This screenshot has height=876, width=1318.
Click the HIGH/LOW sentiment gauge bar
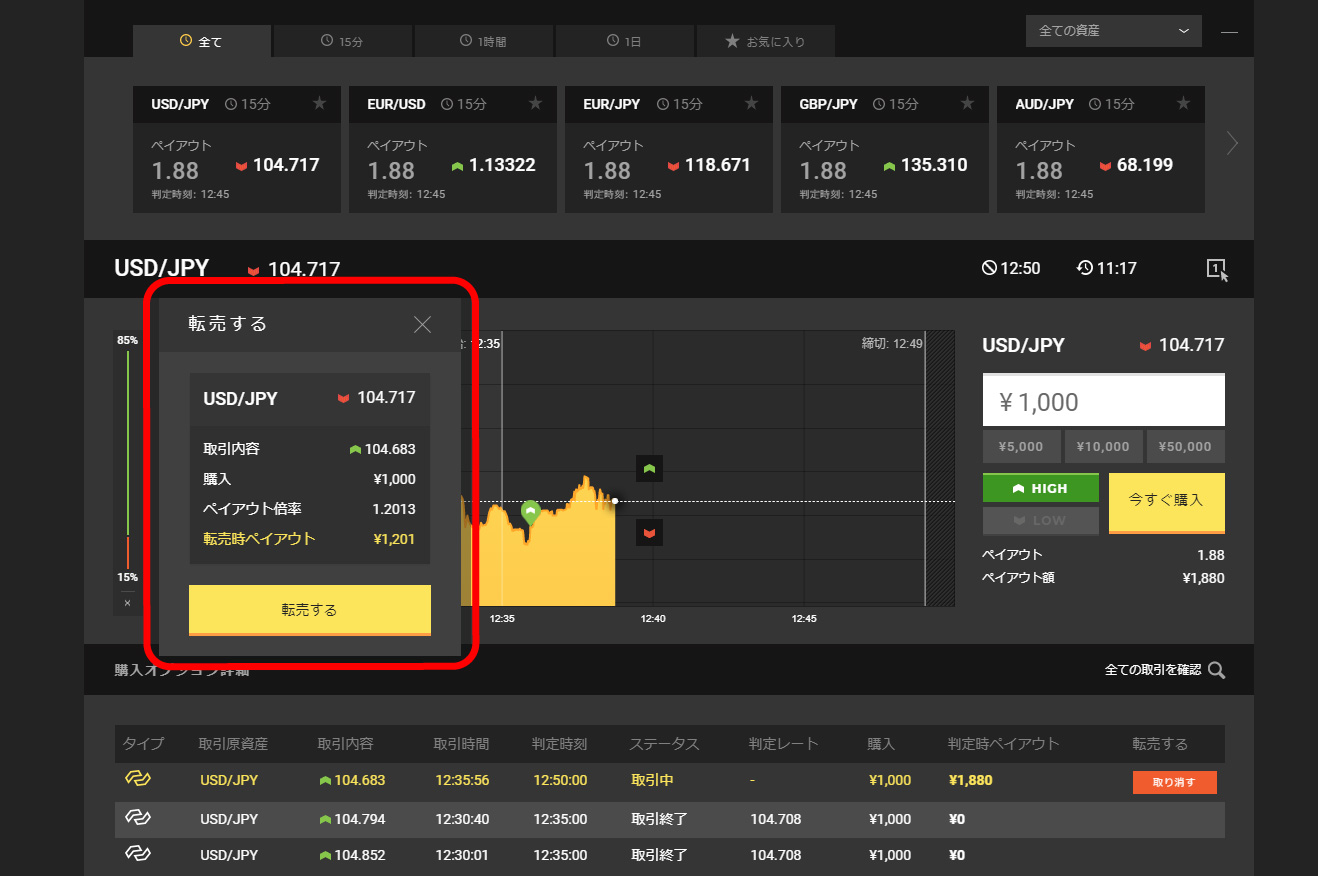click(127, 460)
